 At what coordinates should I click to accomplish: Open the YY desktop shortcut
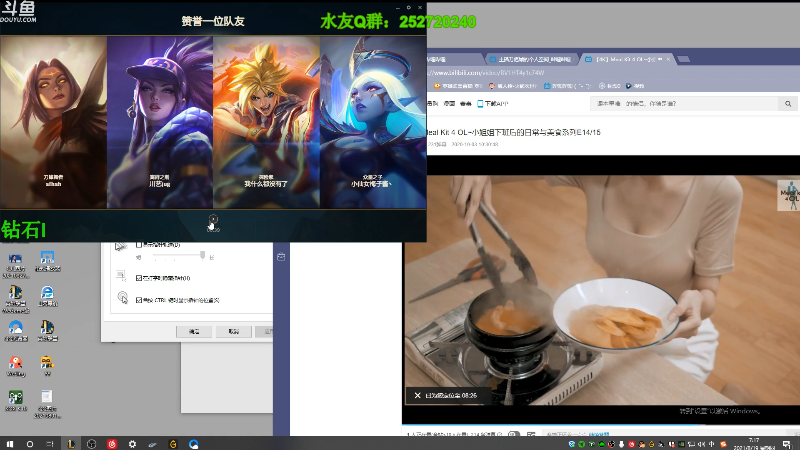coord(47,366)
